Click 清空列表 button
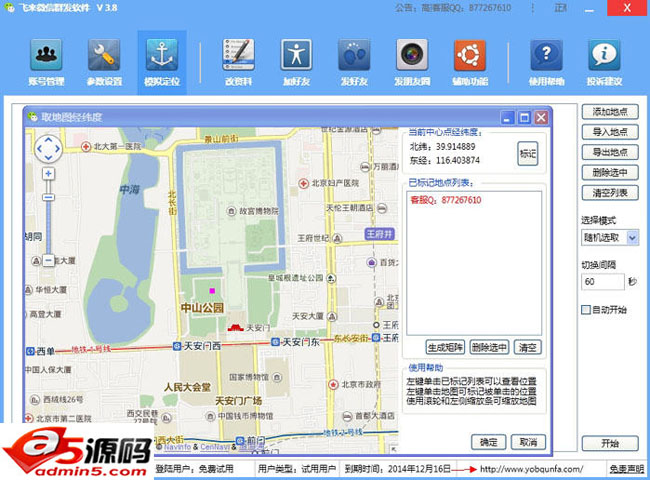This screenshot has height=480, width=650. [x=610, y=193]
